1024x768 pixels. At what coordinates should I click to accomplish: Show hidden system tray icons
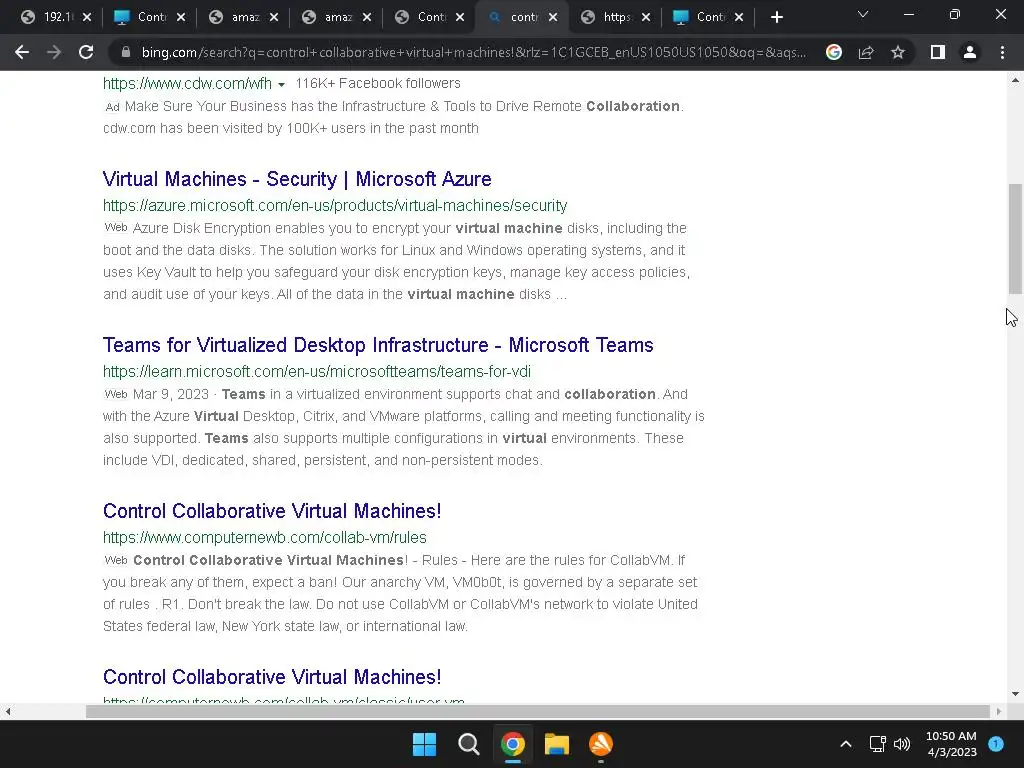(846, 744)
